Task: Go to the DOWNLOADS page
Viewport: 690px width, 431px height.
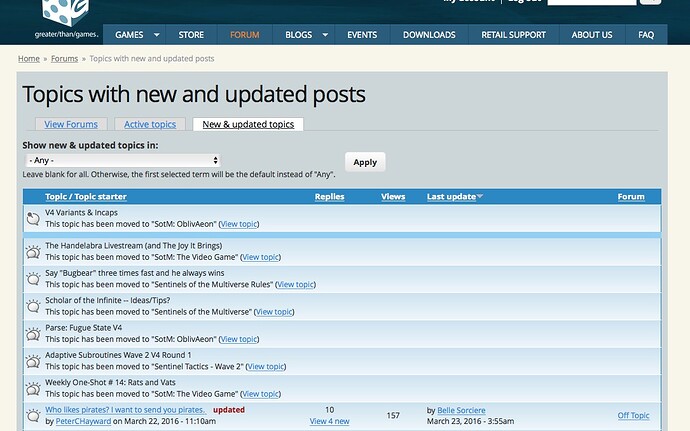Action: 429,35
